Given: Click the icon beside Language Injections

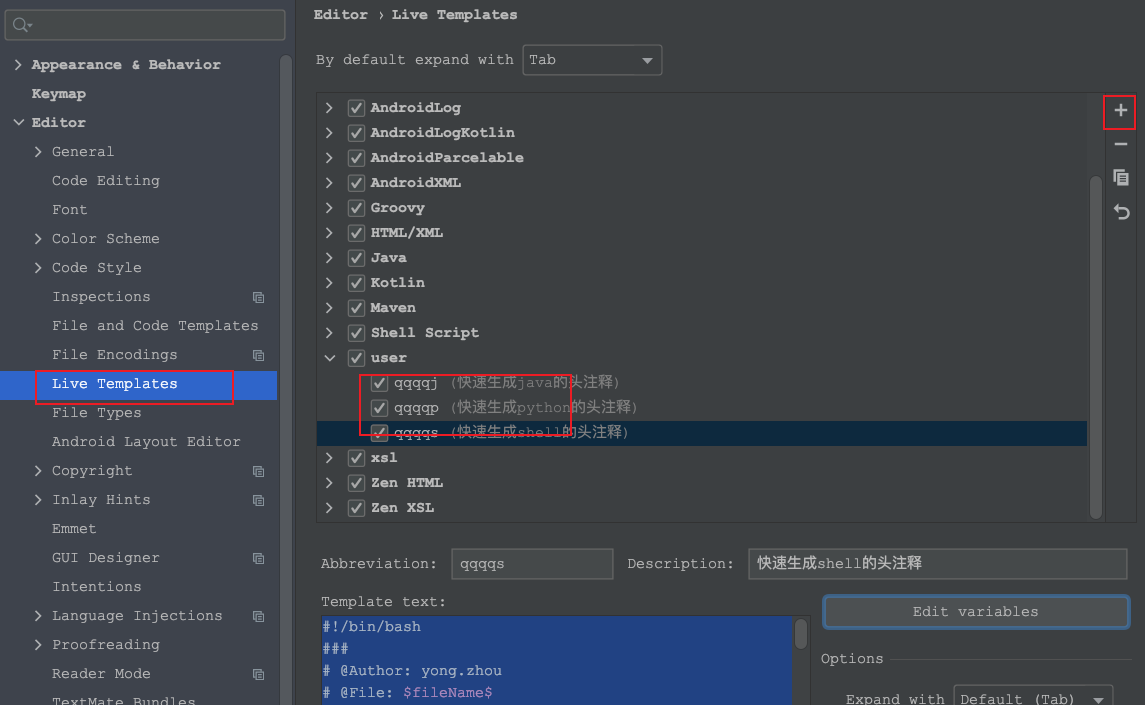Looking at the screenshot, I should pyautogui.click(x=258, y=616).
